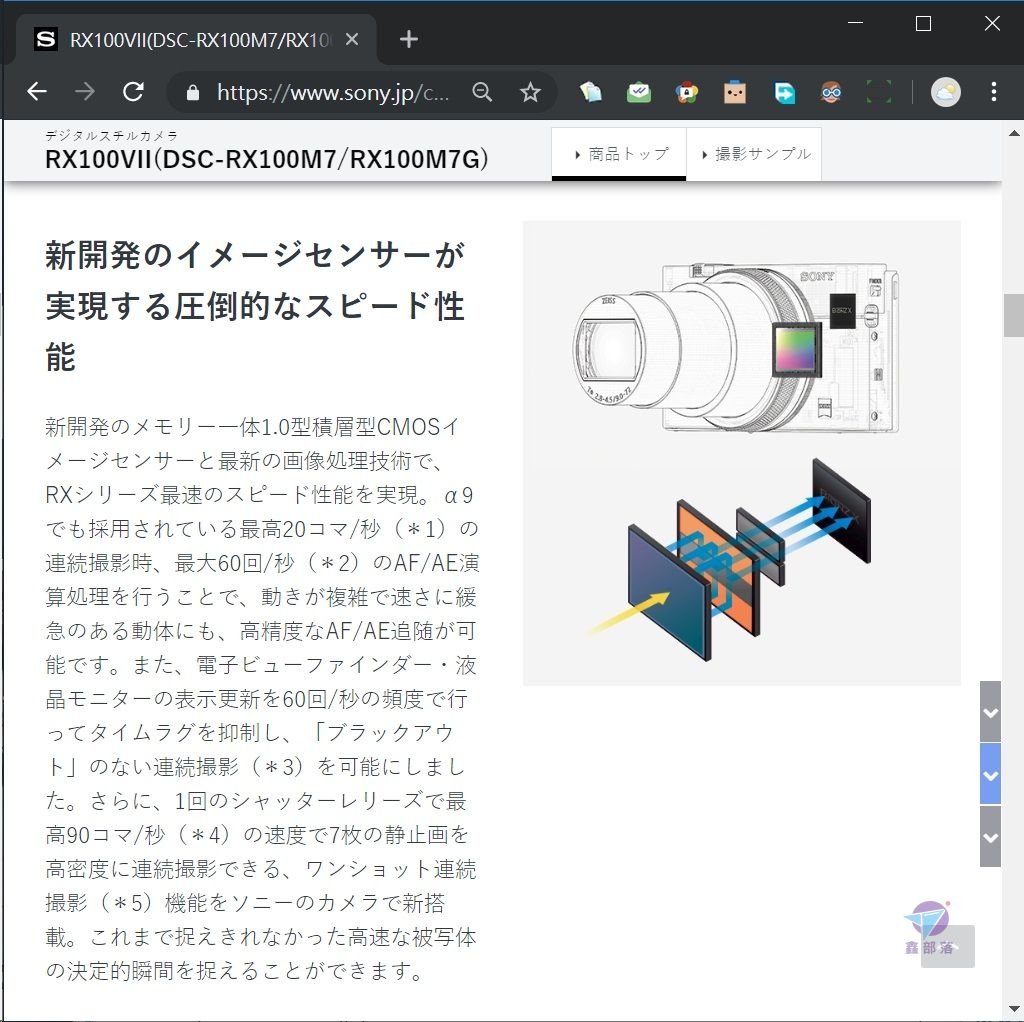The width and height of the screenshot is (1024, 1022).
Task: Select the RX100VII browser tab
Action: 196,39
